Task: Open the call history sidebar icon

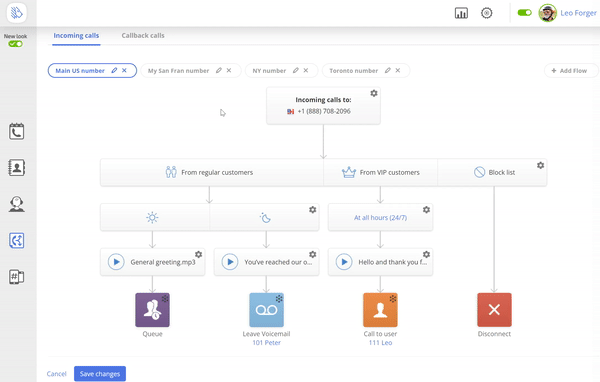Action: [x=16, y=131]
